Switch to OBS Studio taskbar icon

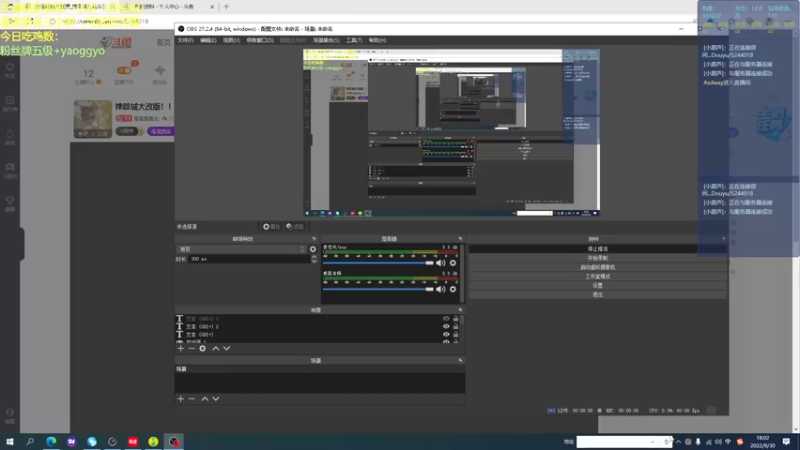173,441
